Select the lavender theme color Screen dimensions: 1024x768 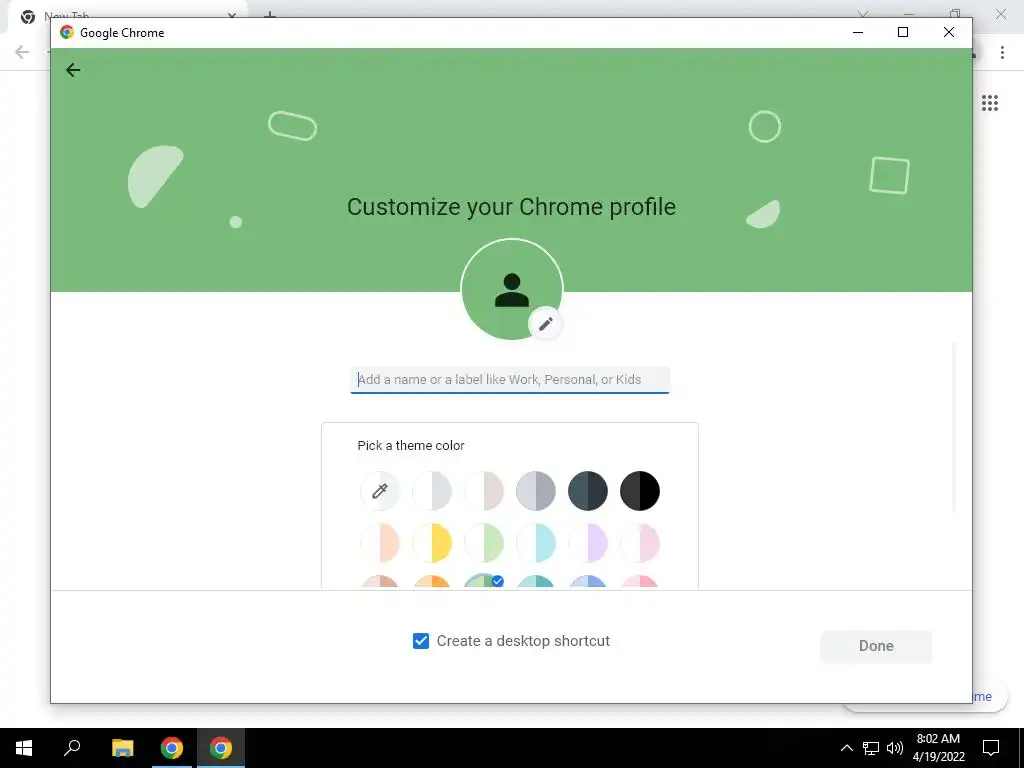point(588,543)
